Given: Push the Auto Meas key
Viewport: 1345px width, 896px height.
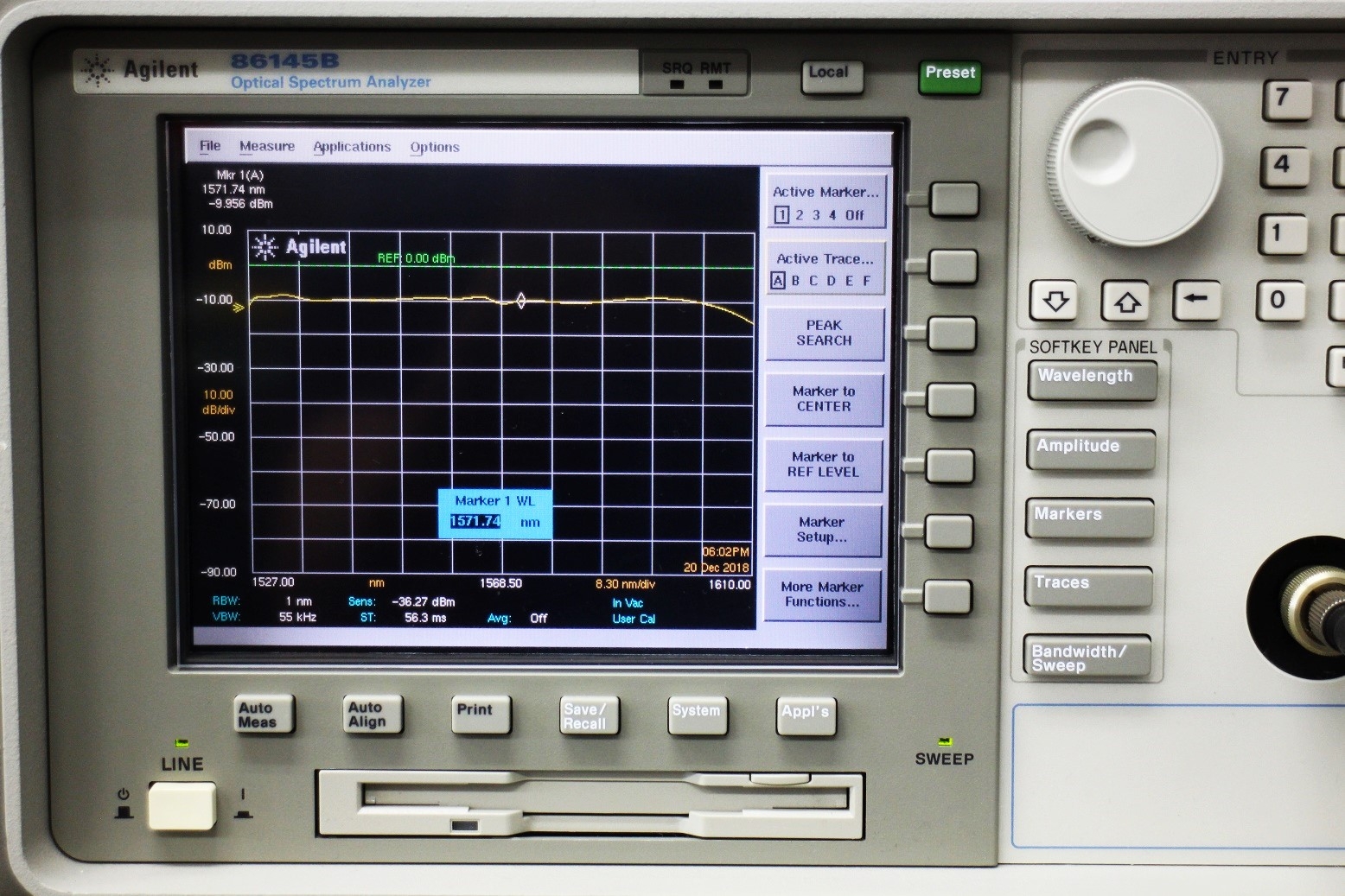Looking at the screenshot, I should (265, 715).
